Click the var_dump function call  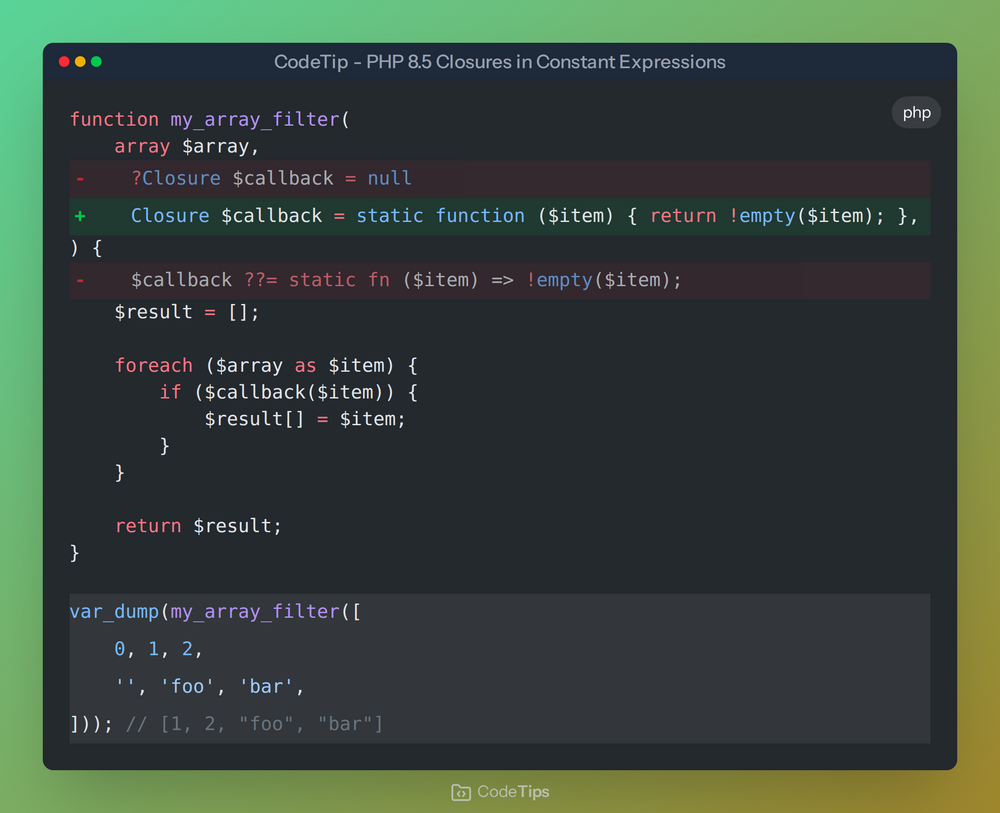point(114,612)
